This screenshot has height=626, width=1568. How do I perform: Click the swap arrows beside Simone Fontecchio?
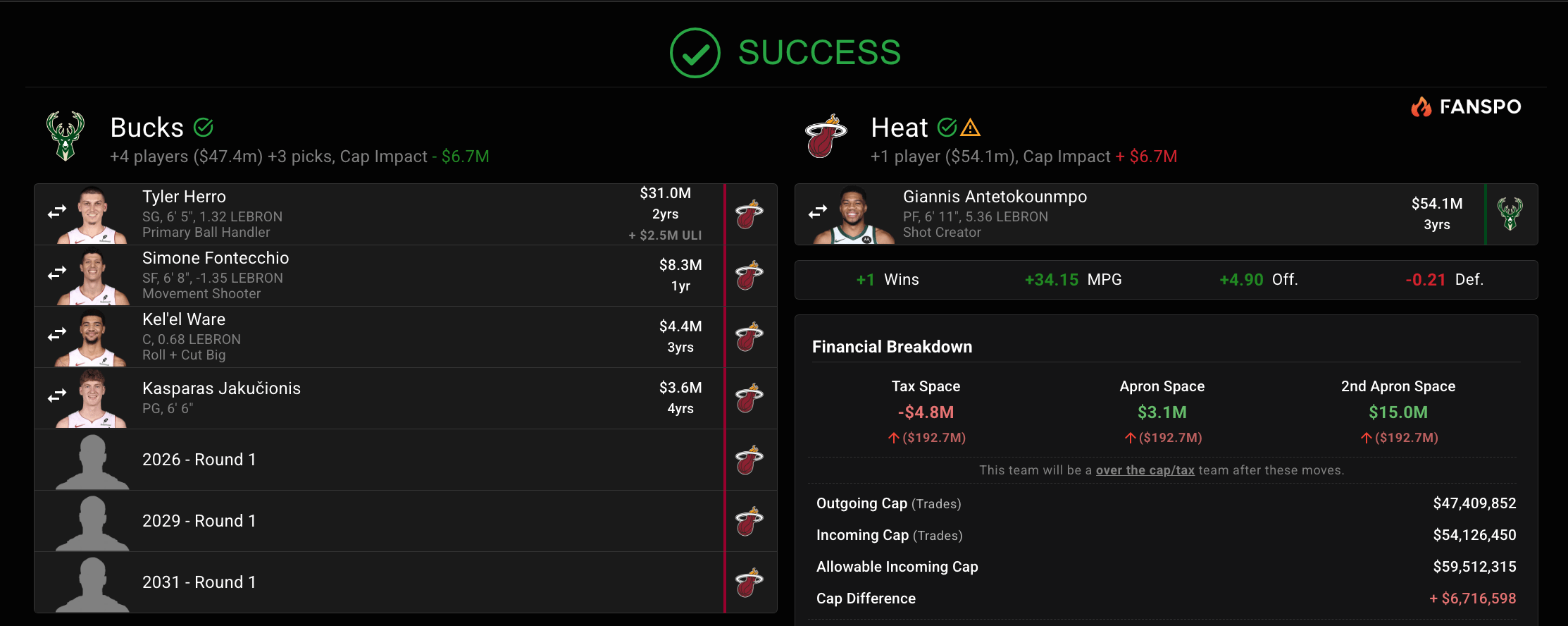pos(57,273)
